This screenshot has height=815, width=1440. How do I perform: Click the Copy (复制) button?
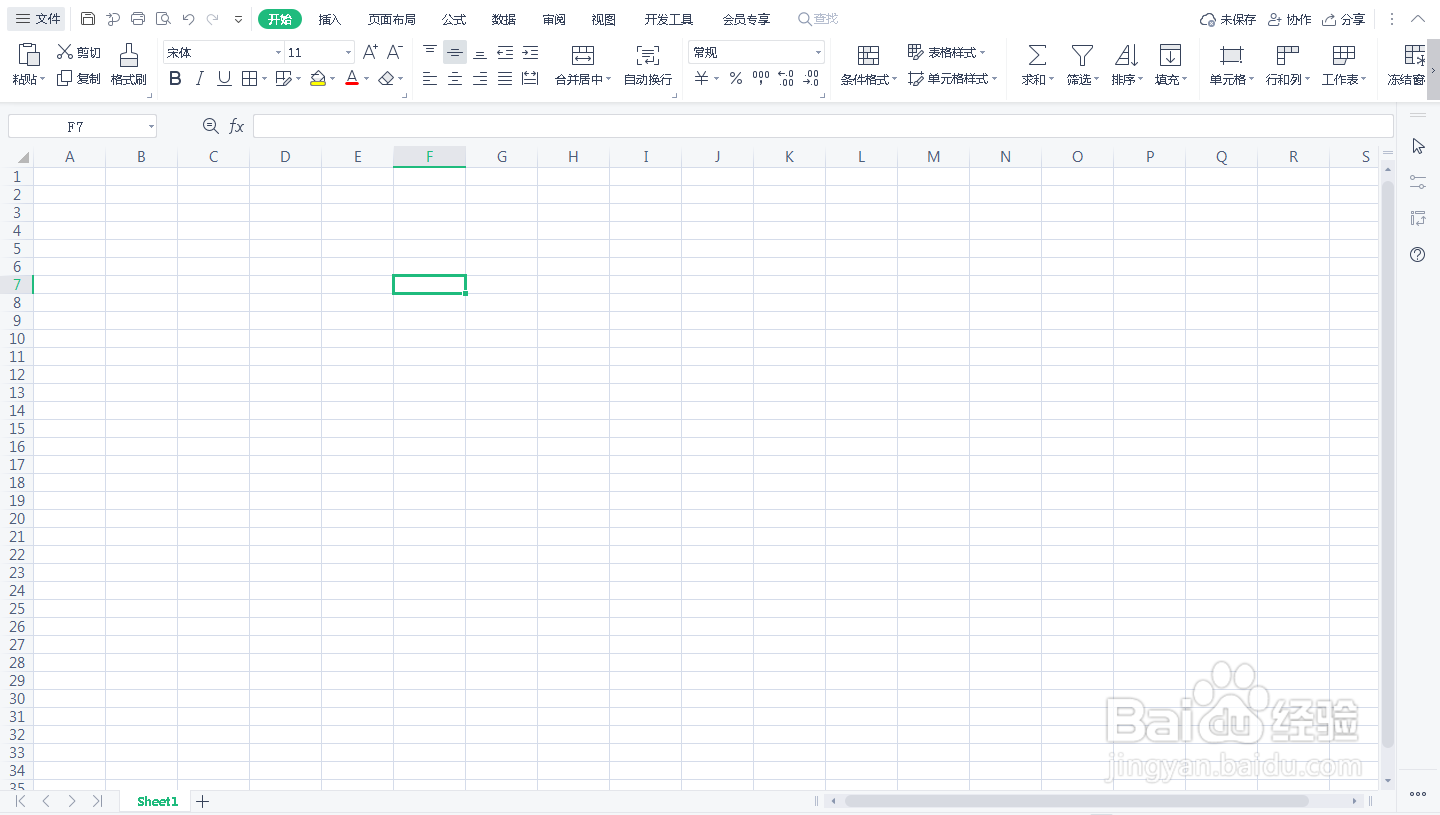coord(78,78)
